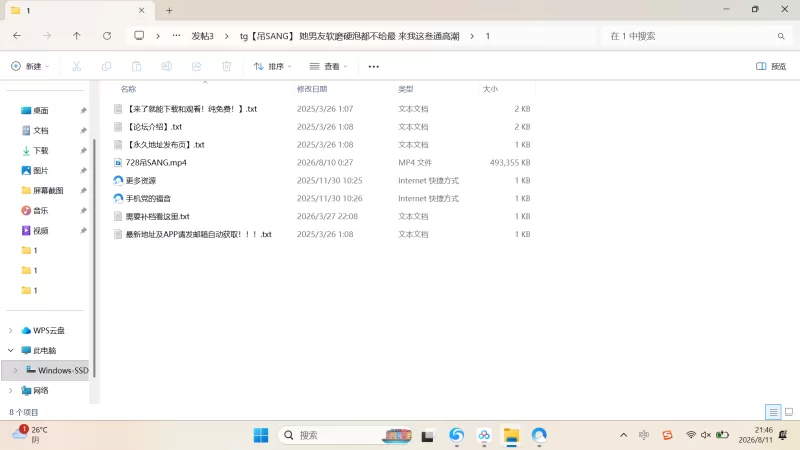Show hidden tray icons chevron

point(623,435)
